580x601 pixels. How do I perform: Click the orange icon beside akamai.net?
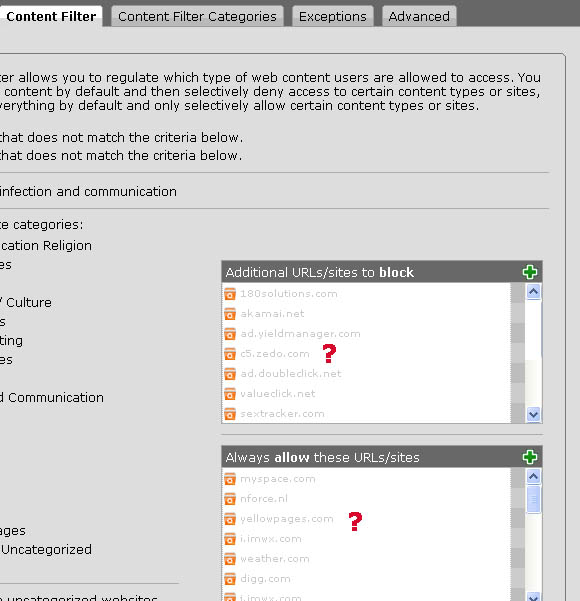coord(230,314)
